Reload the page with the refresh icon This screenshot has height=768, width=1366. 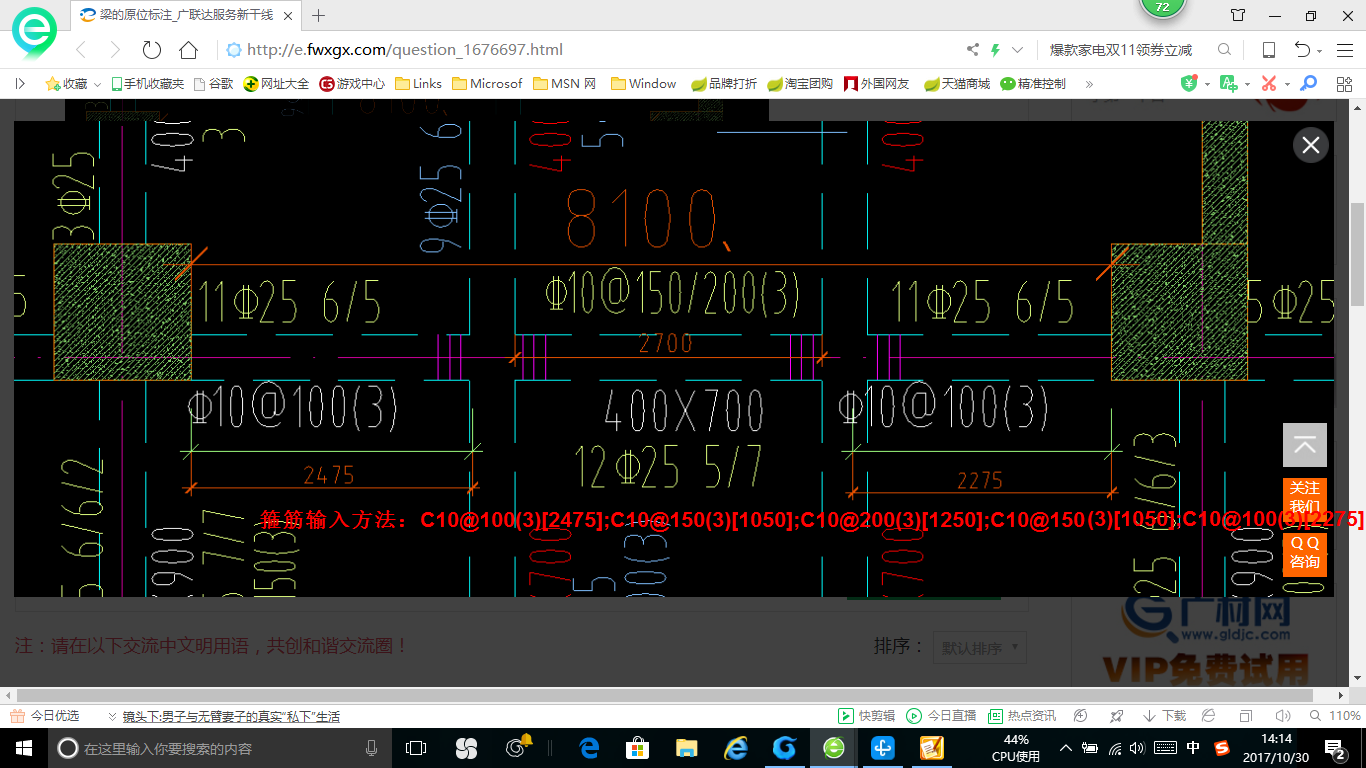152,50
